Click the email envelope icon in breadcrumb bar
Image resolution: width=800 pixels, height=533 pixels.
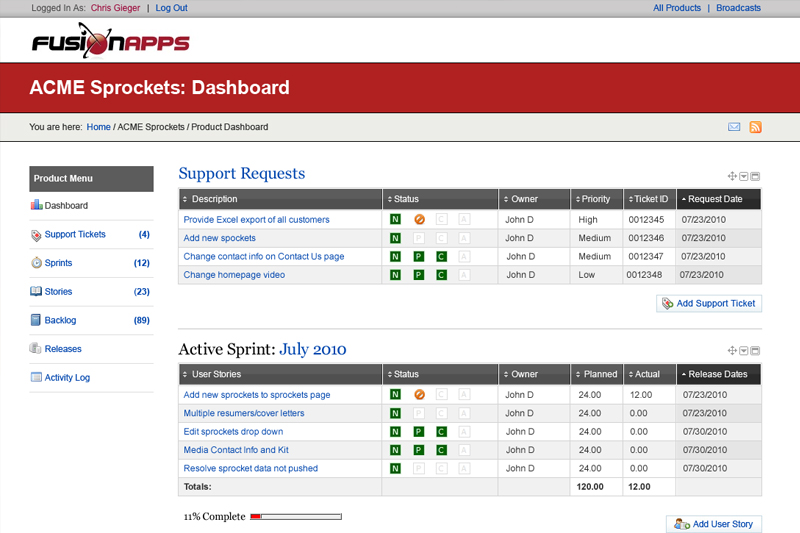(x=734, y=127)
